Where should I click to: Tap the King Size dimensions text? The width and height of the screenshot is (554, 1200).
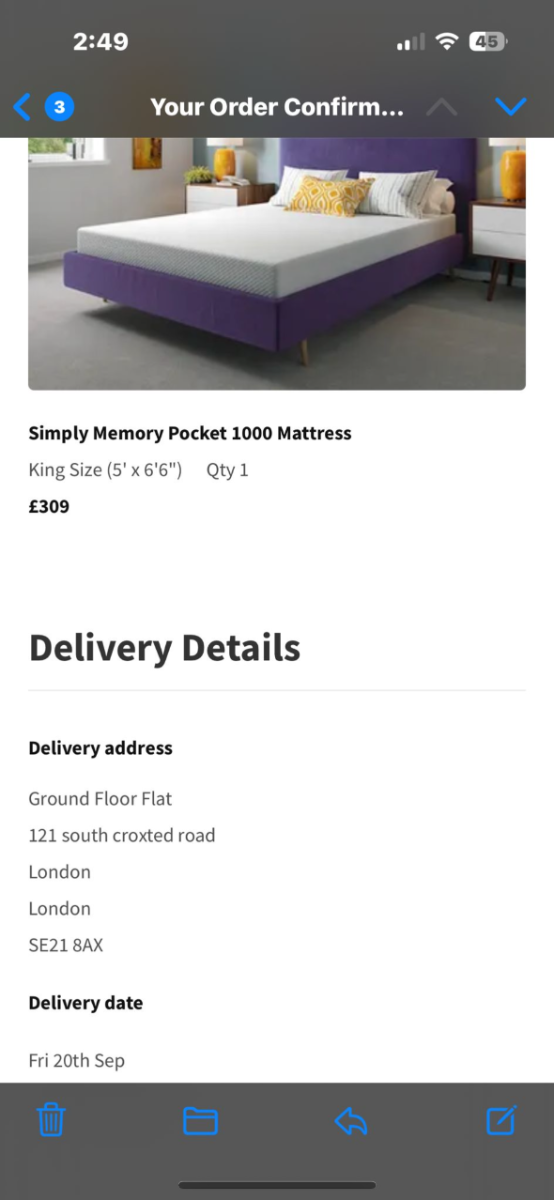pos(105,470)
